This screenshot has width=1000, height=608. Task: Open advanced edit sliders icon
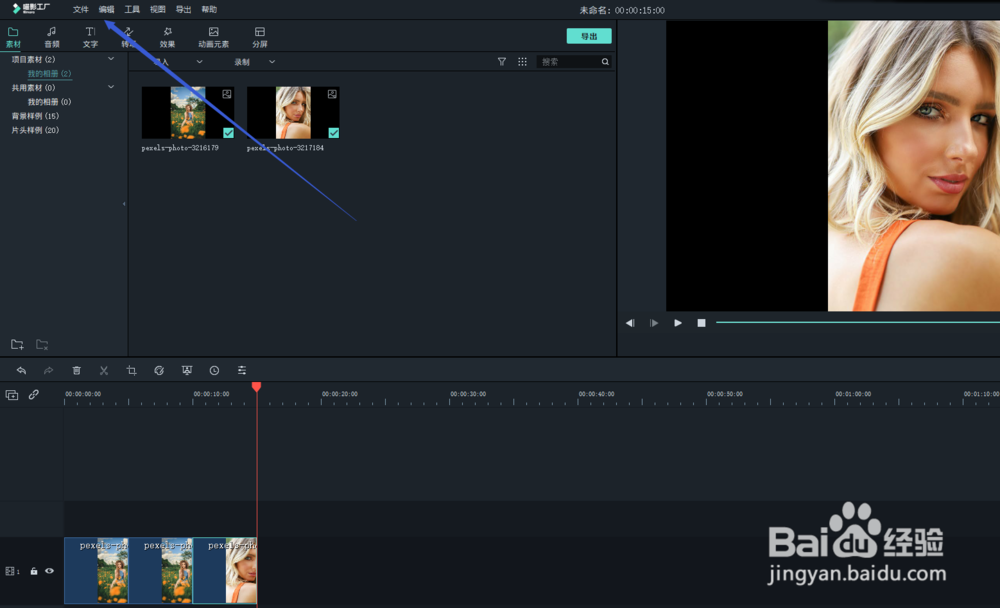coord(242,370)
